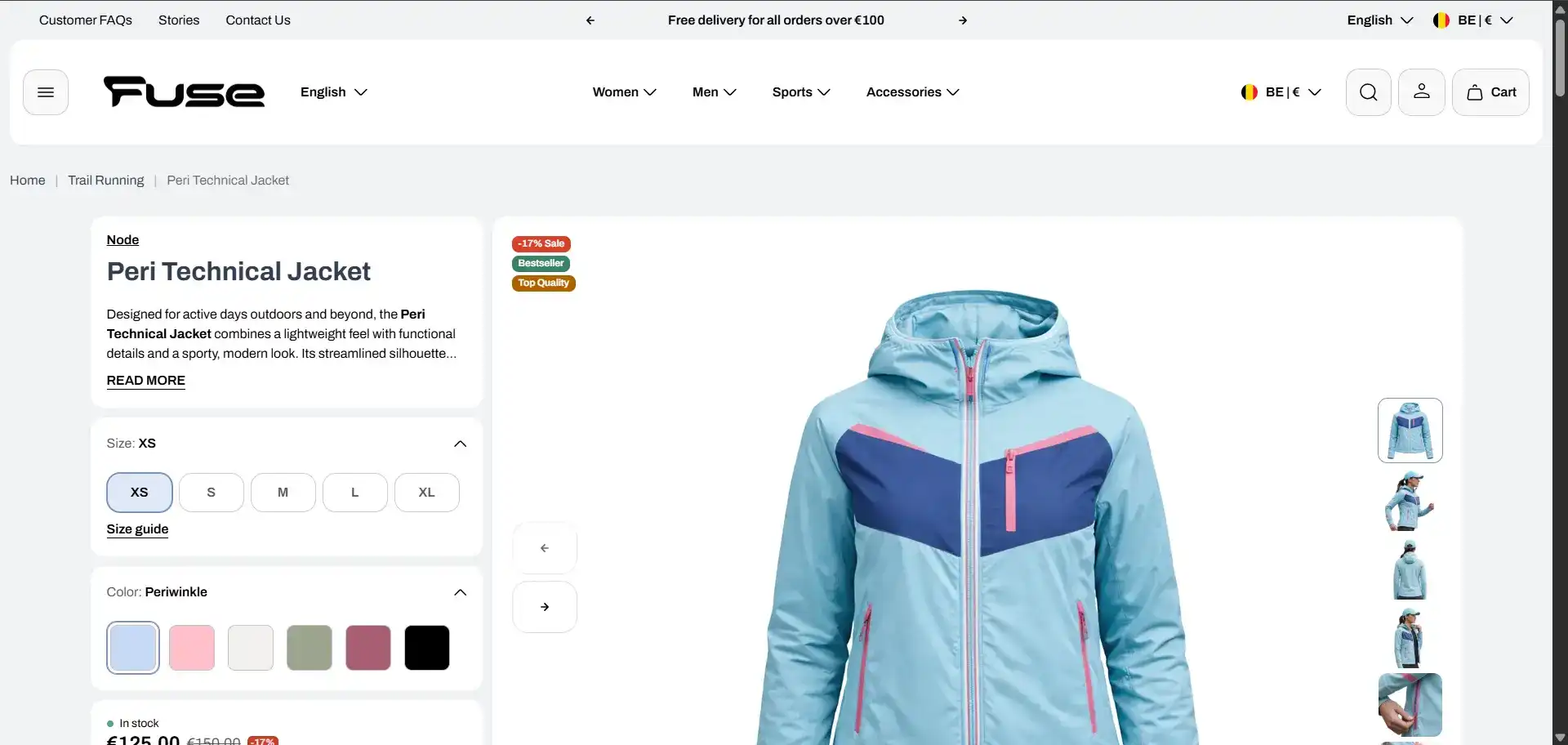The width and height of the screenshot is (1568, 745).
Task: Click the Belgium flag icon in top bar
Action: point(1441,20)
